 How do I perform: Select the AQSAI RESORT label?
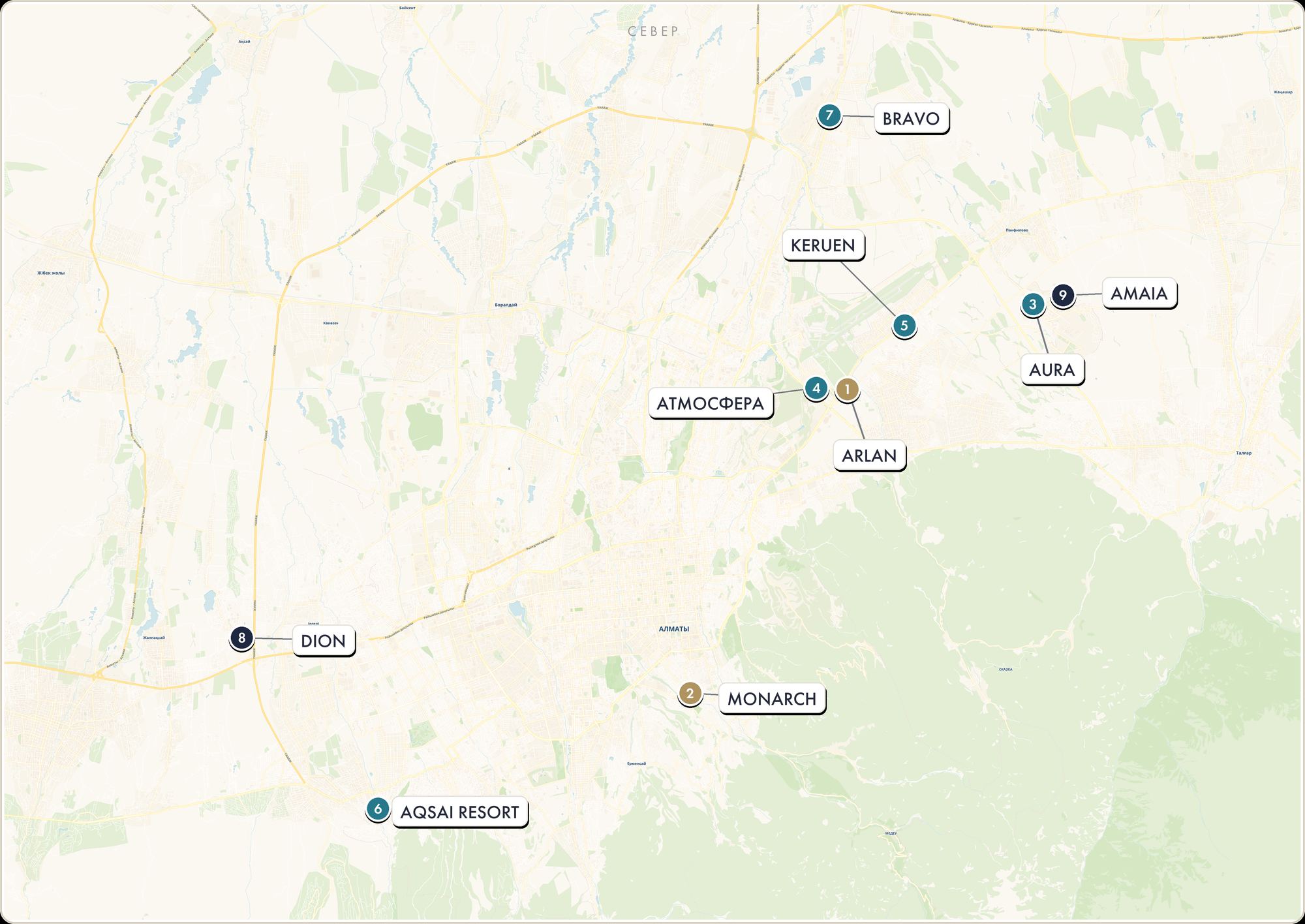click(460, 812)
